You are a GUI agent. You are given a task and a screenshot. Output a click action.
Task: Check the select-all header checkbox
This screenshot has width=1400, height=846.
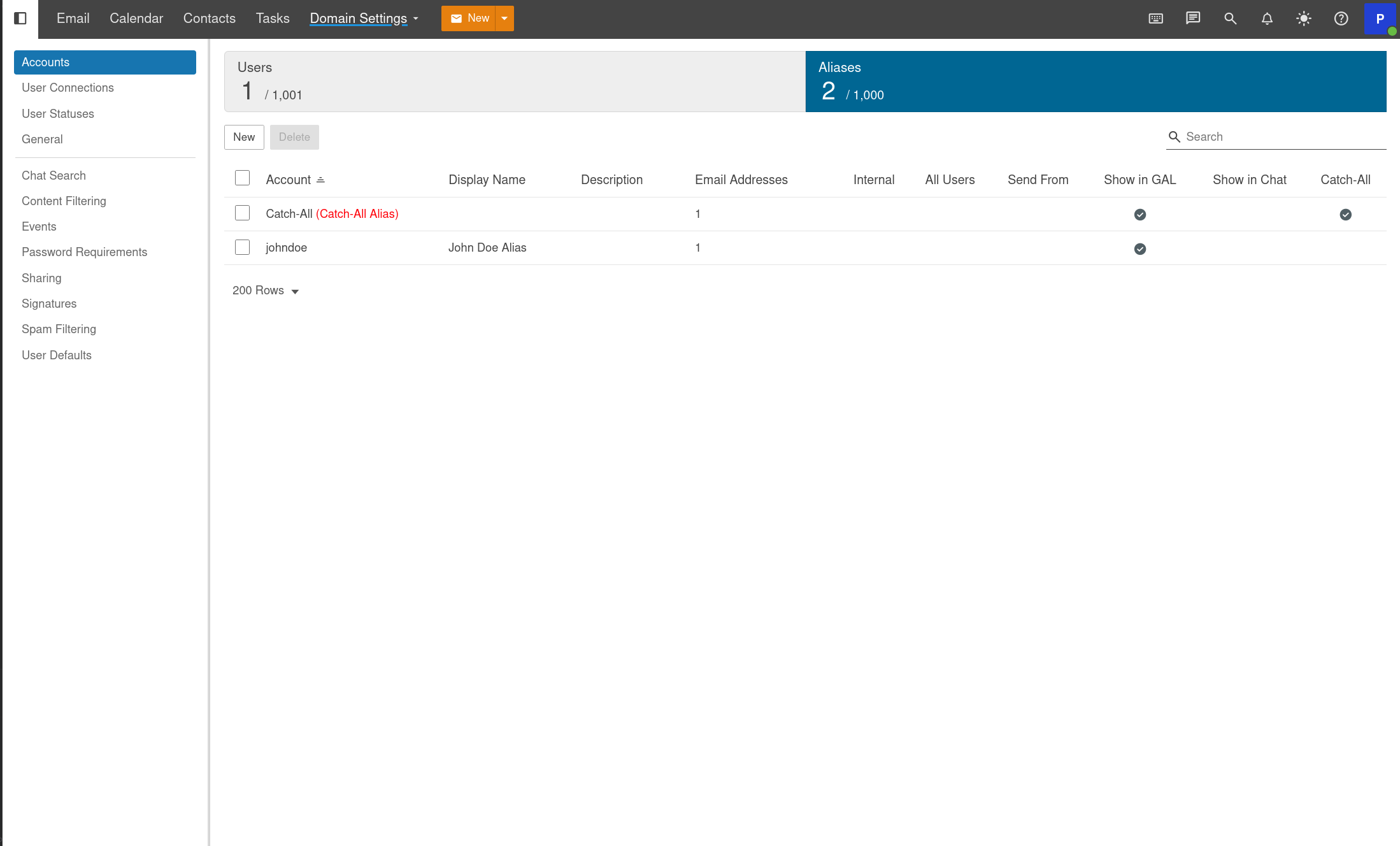(x=242, y=178)
